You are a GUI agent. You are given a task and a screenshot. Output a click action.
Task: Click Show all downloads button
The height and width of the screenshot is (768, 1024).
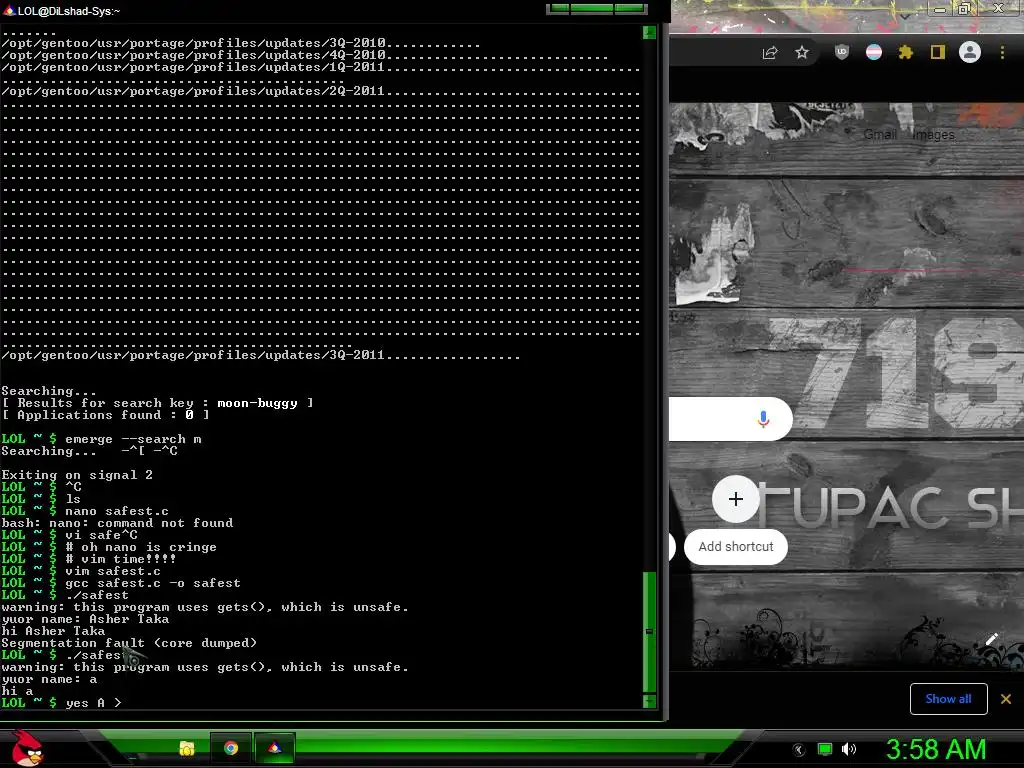[948, 699]
